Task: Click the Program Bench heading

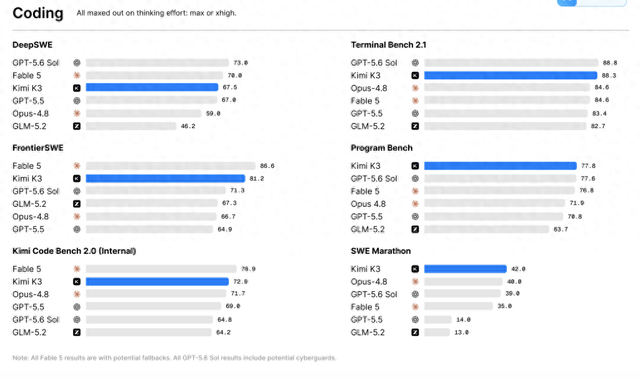Action: click(382, 148)
